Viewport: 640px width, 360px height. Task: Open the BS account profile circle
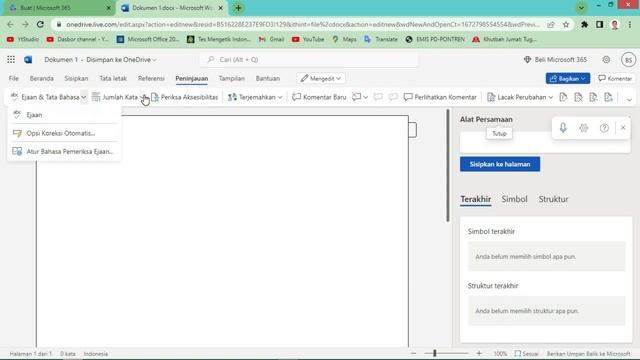tap(628, 60)
